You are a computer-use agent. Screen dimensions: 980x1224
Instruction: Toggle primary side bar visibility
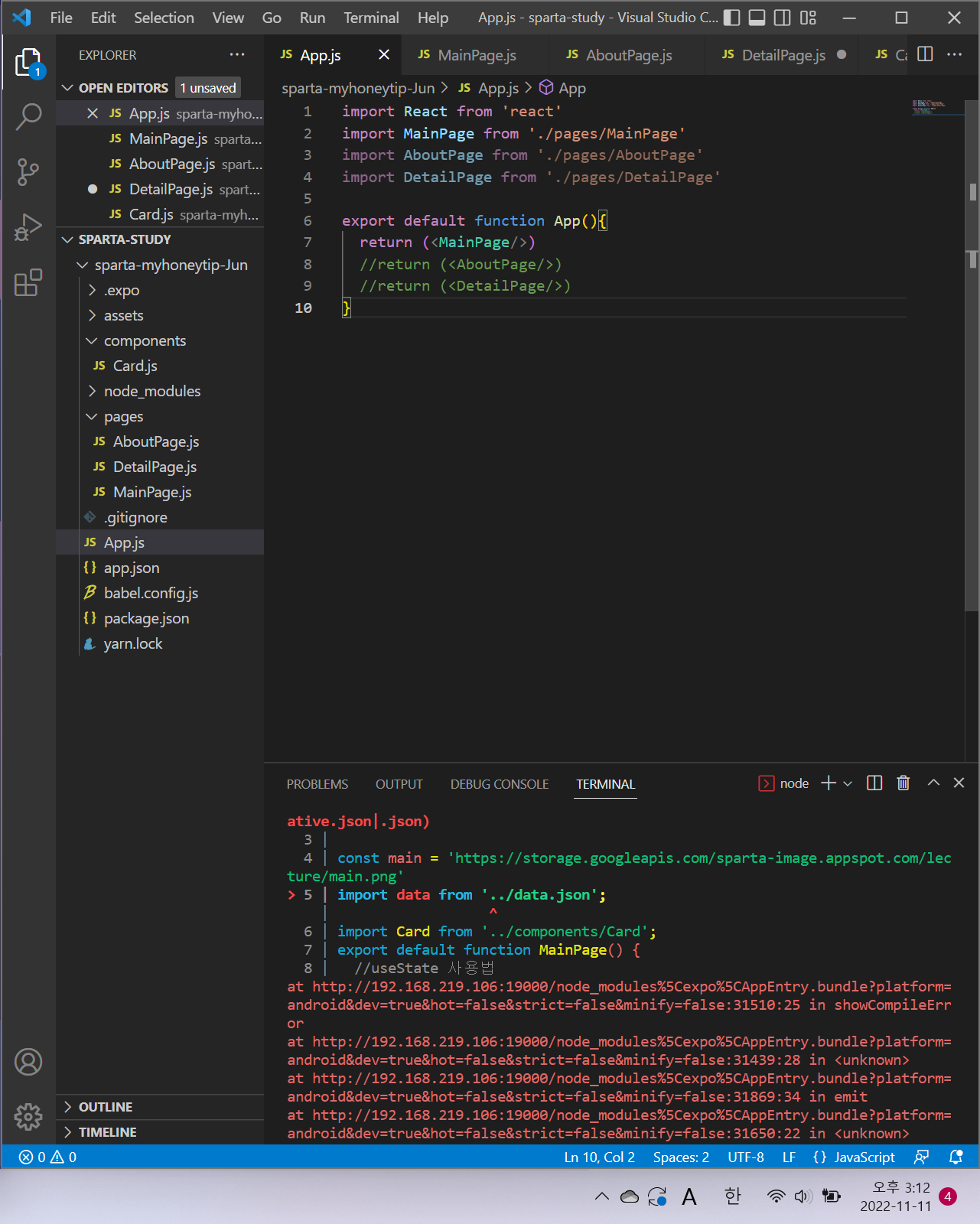pos(732,18)
